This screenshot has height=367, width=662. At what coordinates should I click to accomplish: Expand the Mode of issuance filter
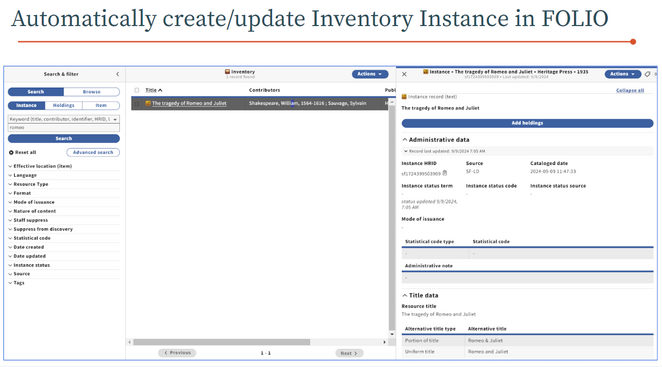pyautogui.click(x=31, y=202)
